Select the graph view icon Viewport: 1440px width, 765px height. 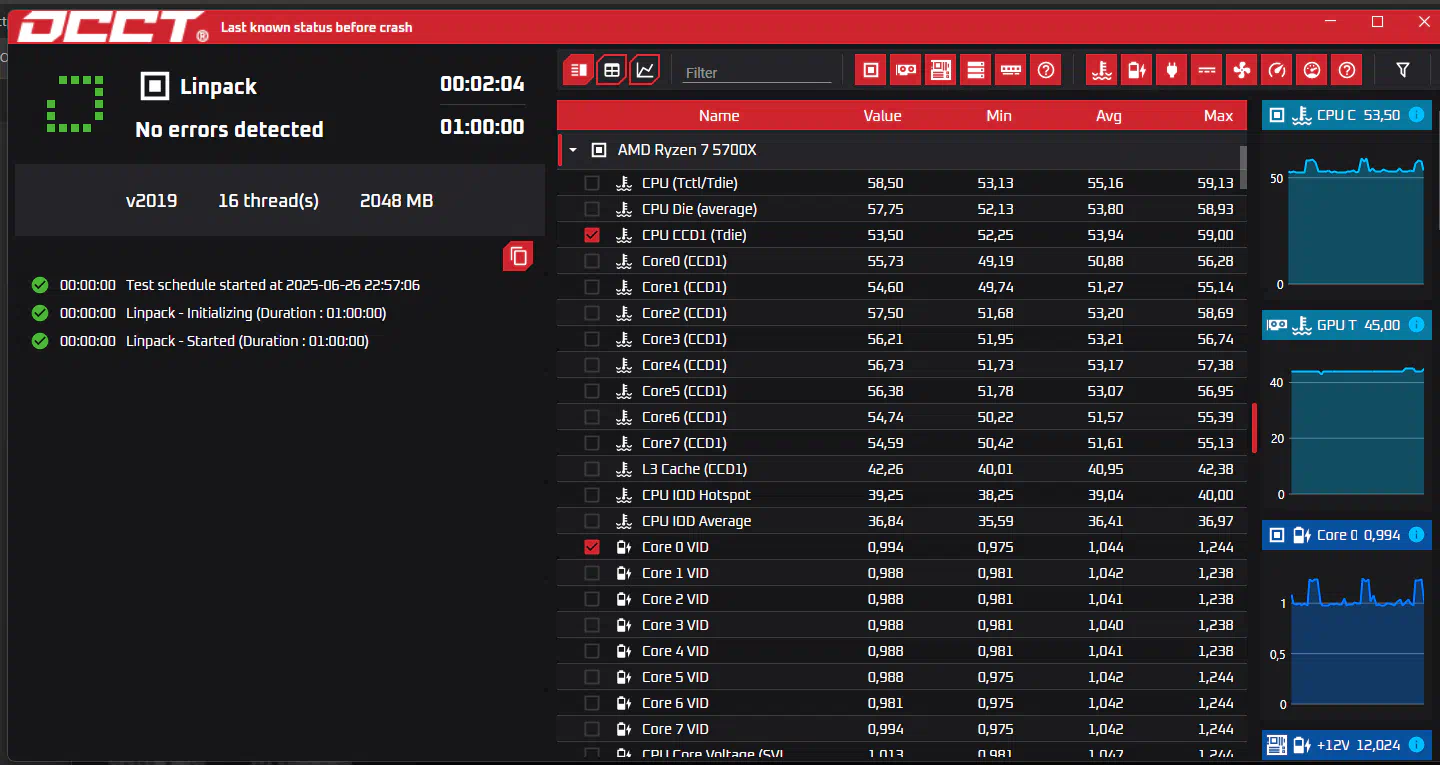point(646,70)
